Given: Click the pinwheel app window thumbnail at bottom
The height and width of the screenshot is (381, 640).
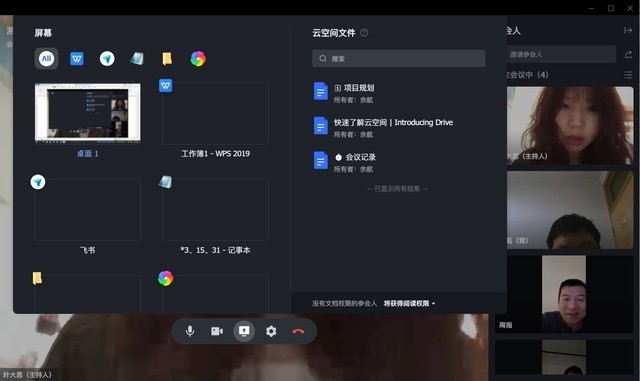Looking at the screenshot, I should tap(215, 293).
